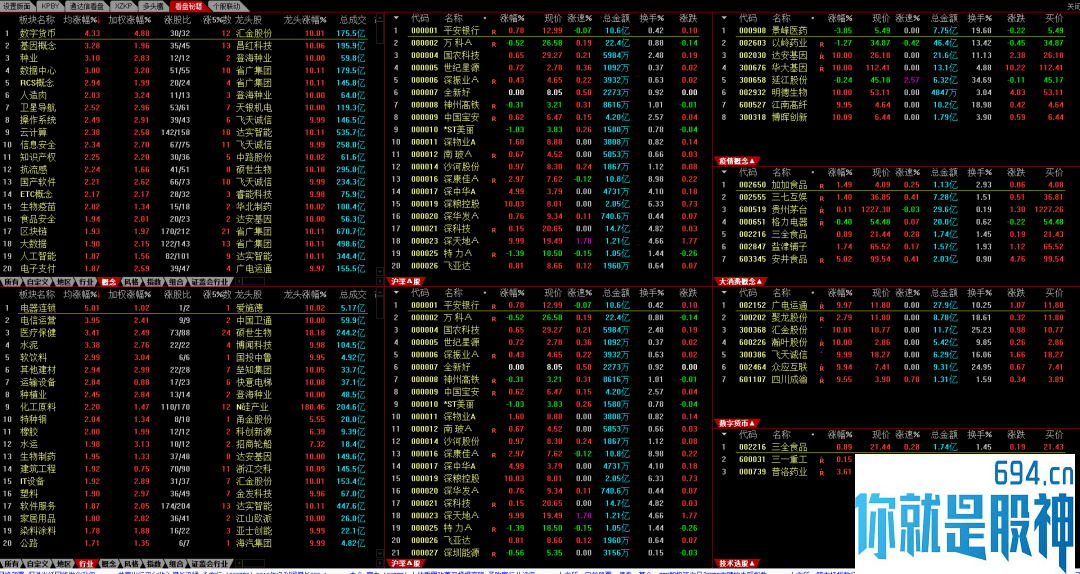Expand header triangle beside 代码 in 广电运通 panel
Image resolution: width=1080 pixels, height=574 pixels.
[725, 293]
